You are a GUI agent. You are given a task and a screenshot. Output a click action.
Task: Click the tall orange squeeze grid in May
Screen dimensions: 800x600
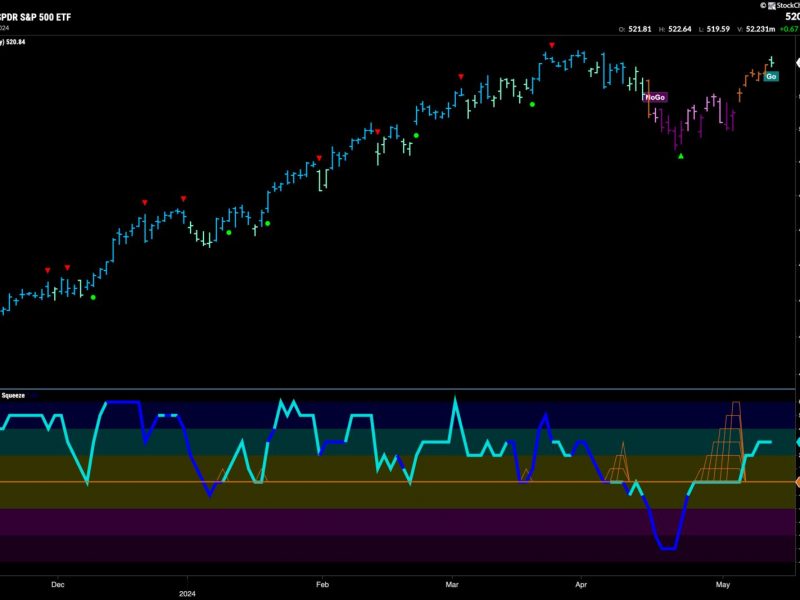point(721,442)
